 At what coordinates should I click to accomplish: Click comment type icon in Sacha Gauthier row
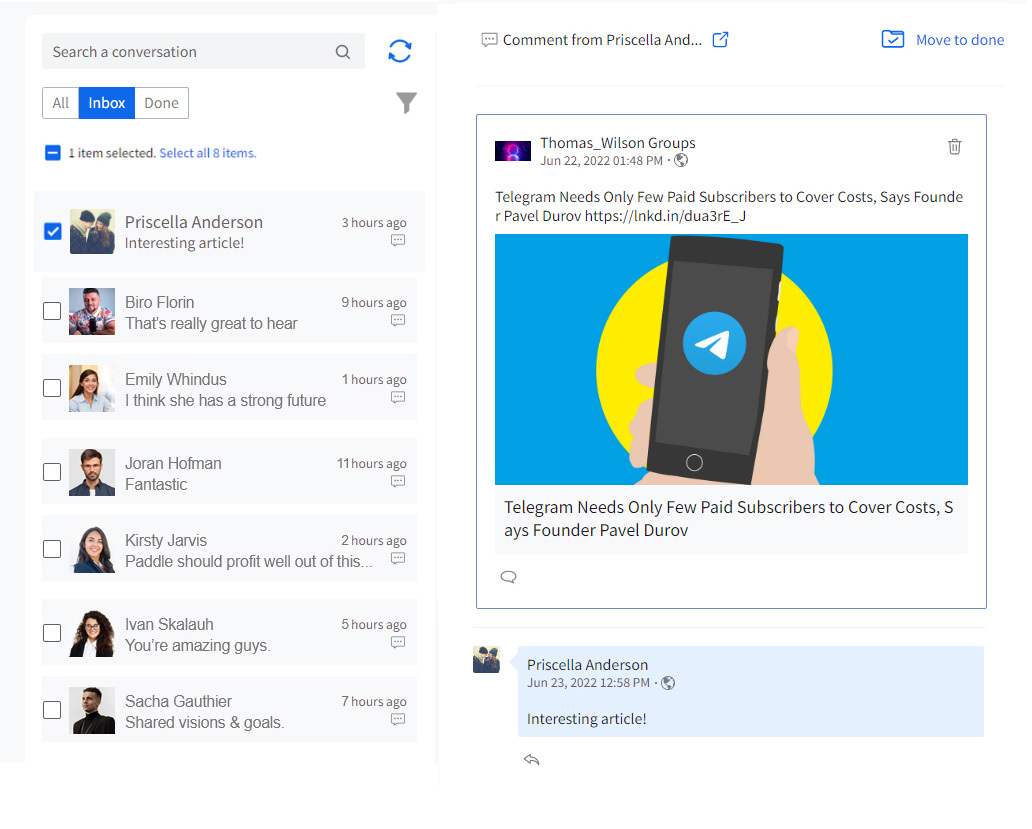(398, 719)
